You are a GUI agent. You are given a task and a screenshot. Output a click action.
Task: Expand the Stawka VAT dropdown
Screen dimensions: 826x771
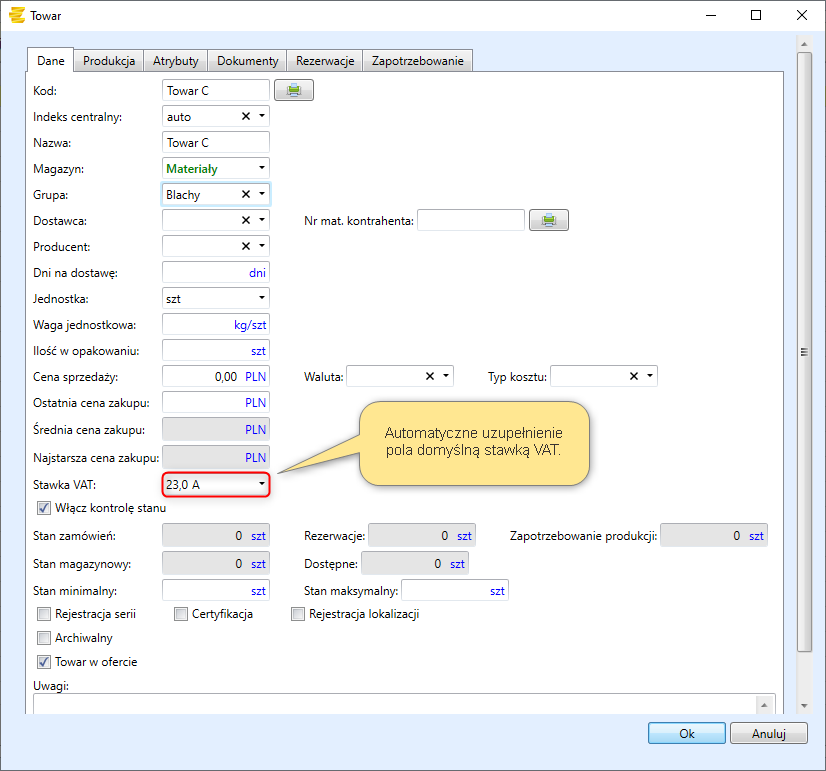coord(262,484)
